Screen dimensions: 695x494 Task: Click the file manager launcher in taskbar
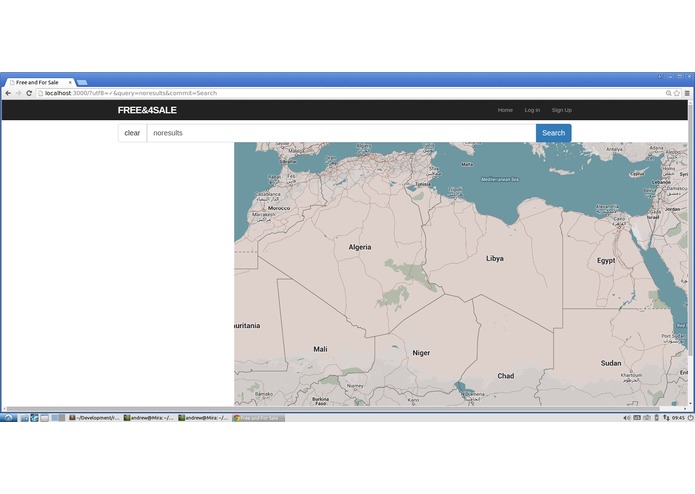pyautogui.click(x=24, y=418)
